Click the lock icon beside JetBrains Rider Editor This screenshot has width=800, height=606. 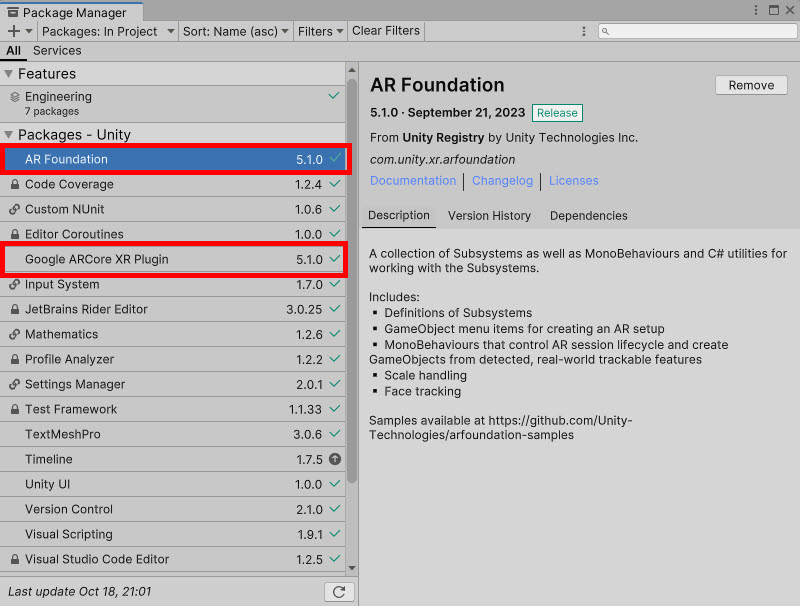point(15,309)
